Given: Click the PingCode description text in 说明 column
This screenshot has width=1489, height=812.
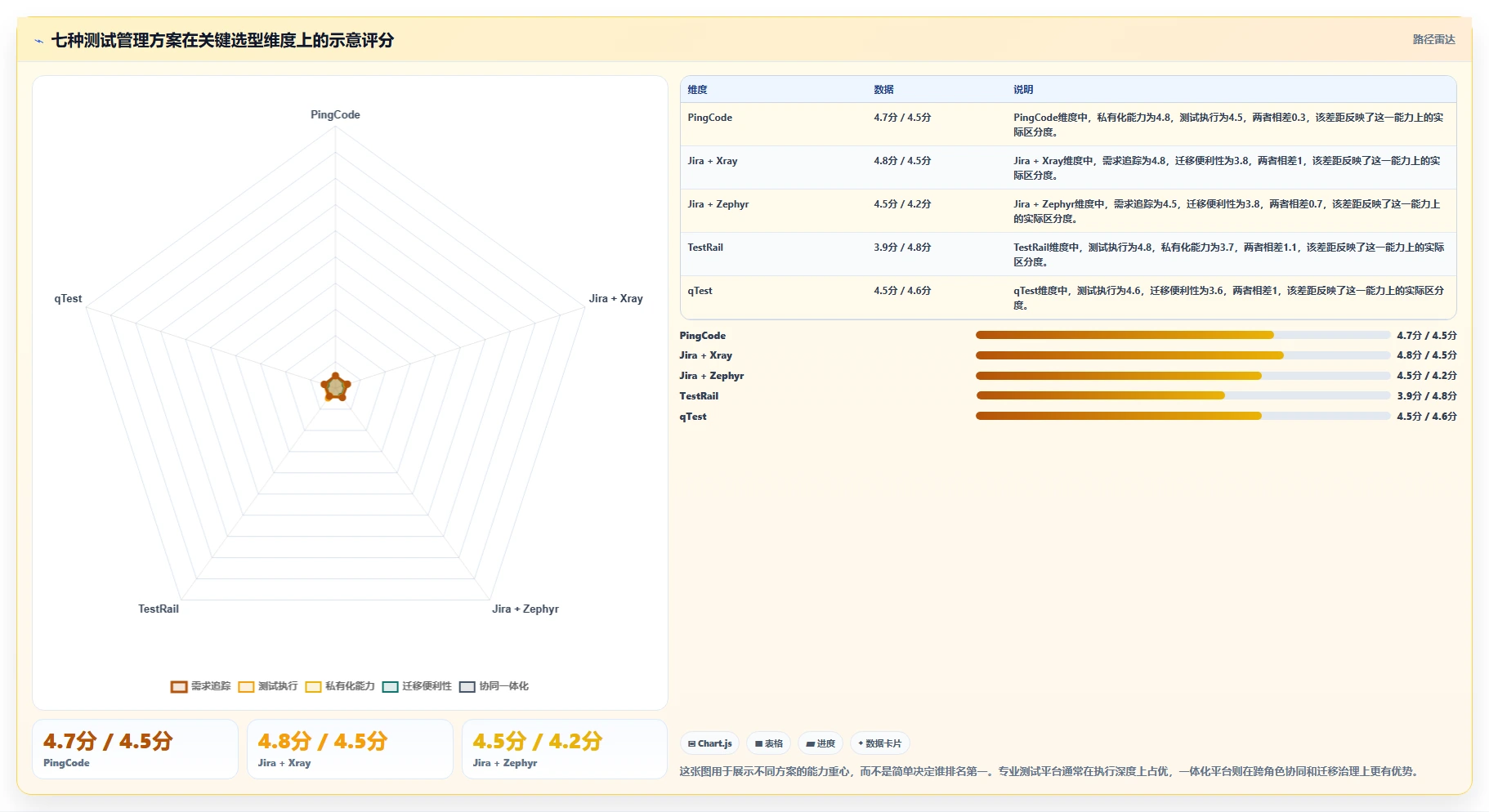Looking at the screenshot, I should [x=1228, y=125].
